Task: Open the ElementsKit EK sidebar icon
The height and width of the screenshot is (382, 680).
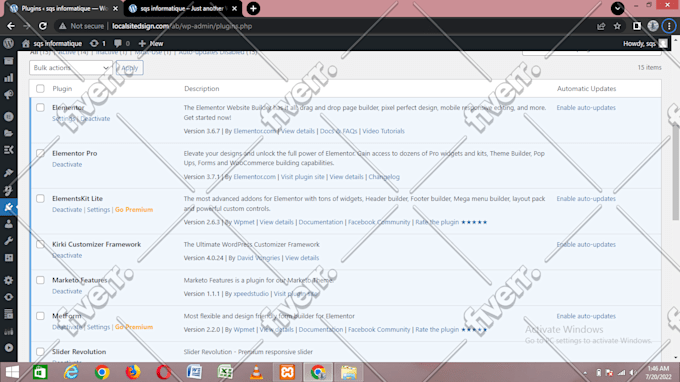Action: click(8, 150)
